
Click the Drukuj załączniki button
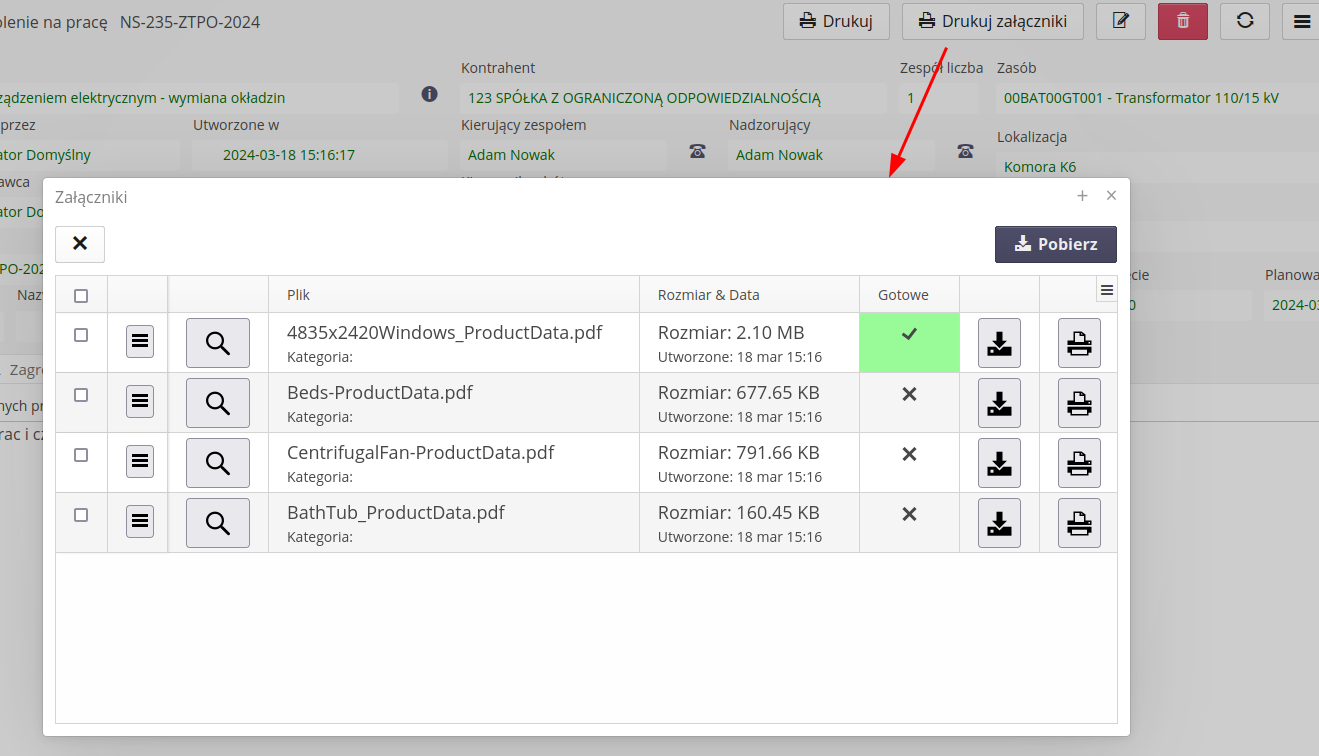[x=992, y=21]
